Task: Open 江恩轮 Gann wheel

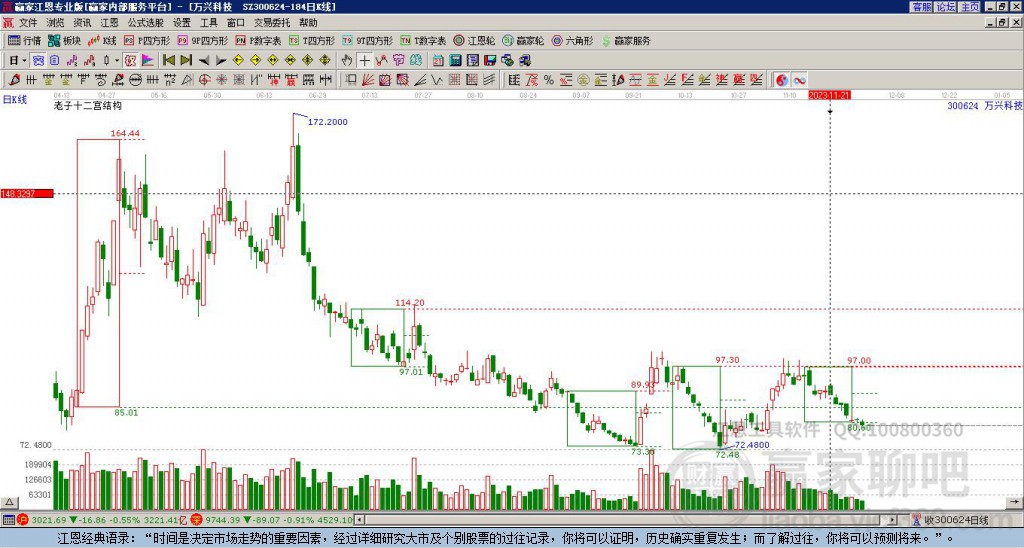Action: click(x=475, y=40)
